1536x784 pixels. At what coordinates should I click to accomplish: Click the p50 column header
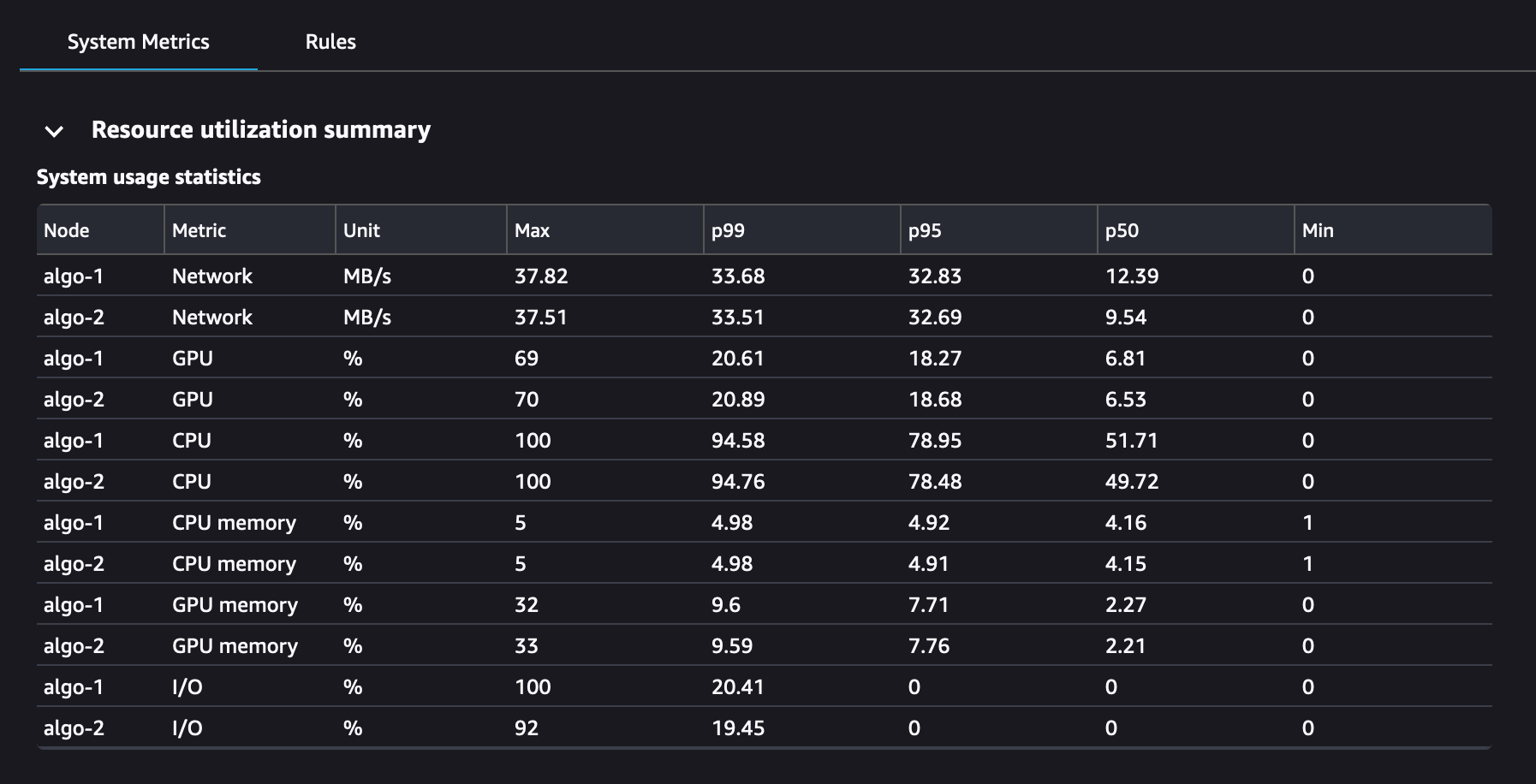click(1121, 229)
